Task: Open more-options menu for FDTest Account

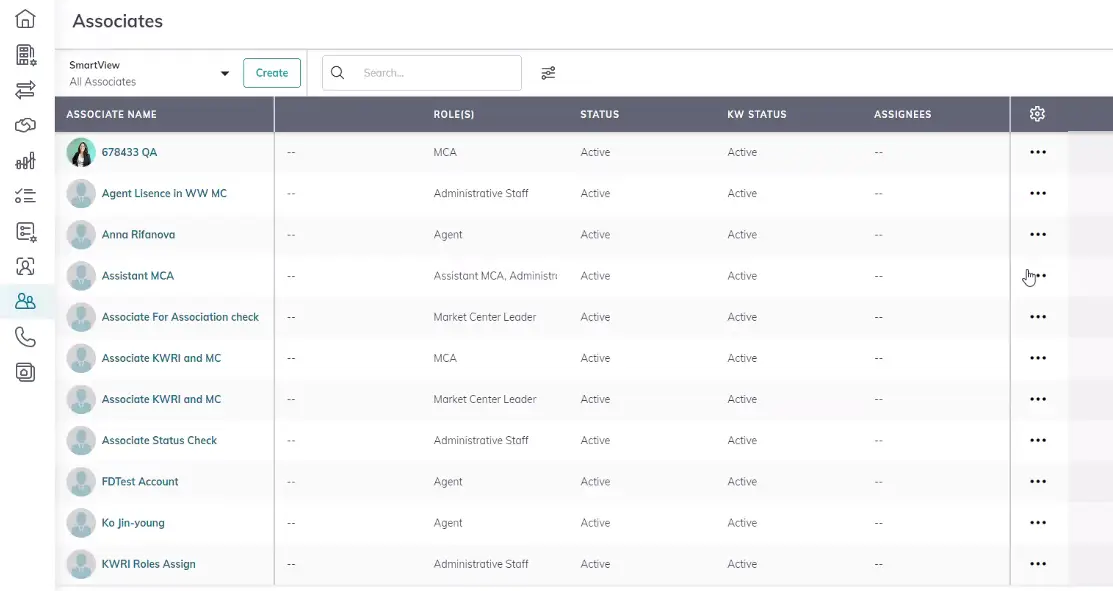Action: point(1038,481)
